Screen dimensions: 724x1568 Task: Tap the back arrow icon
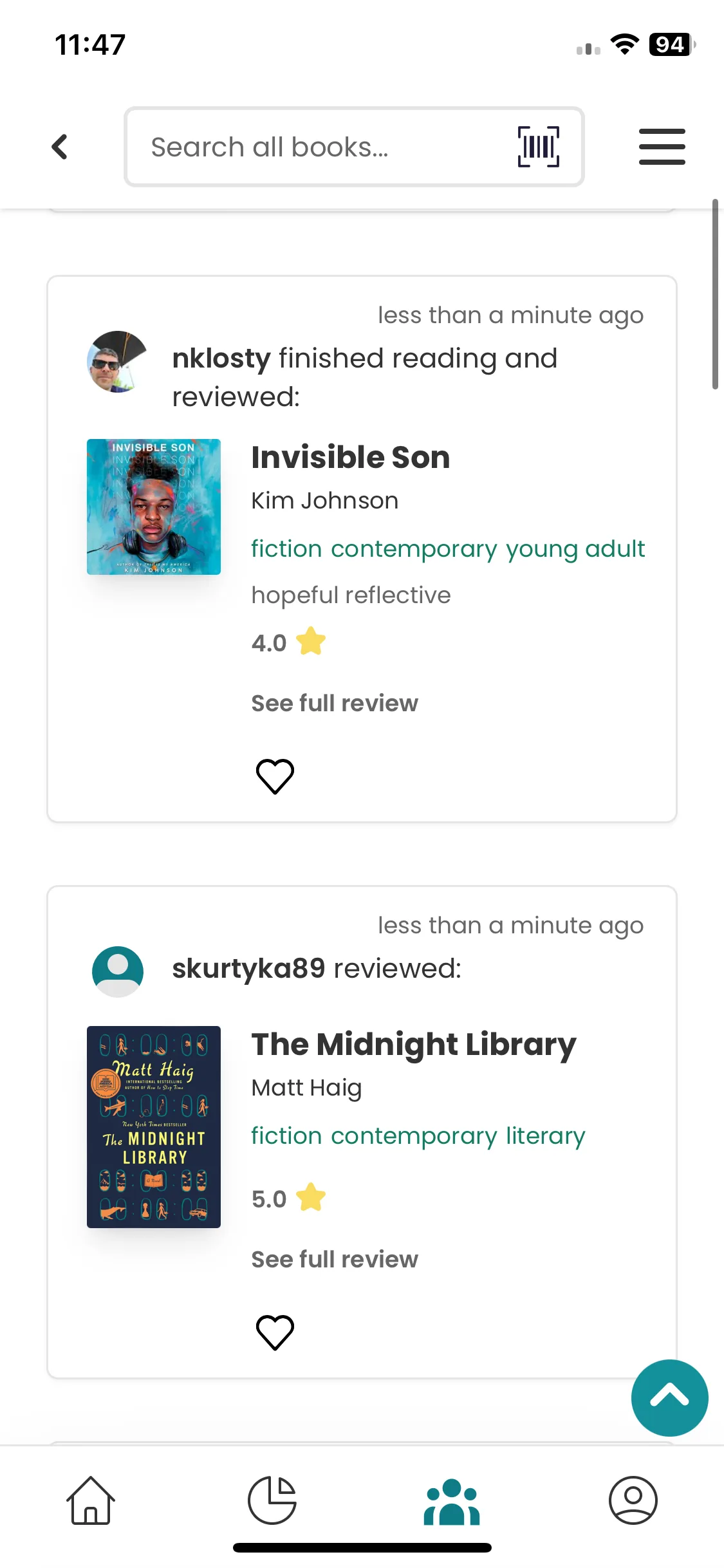point(60,147)
